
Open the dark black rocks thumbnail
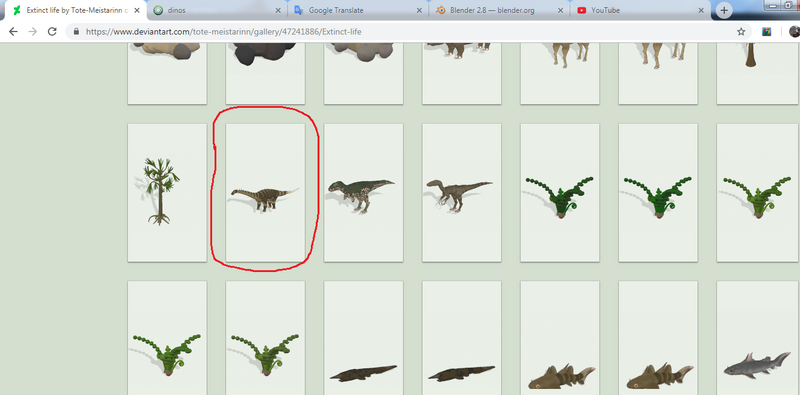coord(265,73)
